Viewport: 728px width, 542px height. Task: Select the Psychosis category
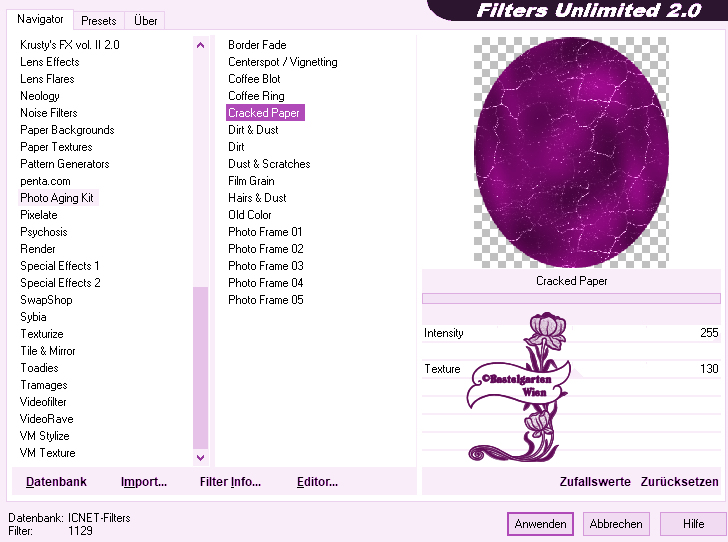(44, 232)
